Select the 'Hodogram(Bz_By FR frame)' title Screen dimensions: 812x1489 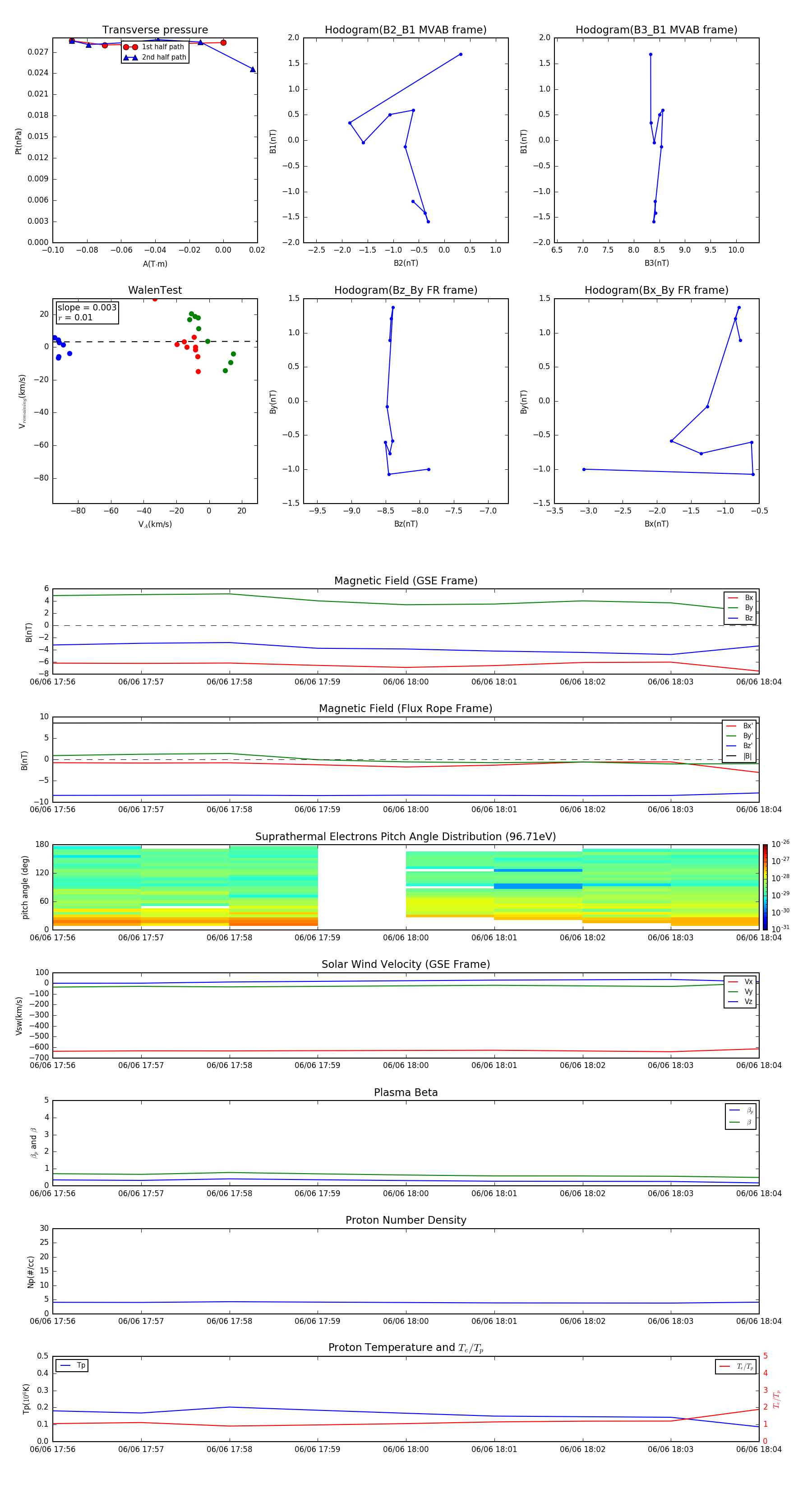coord(406,290)
